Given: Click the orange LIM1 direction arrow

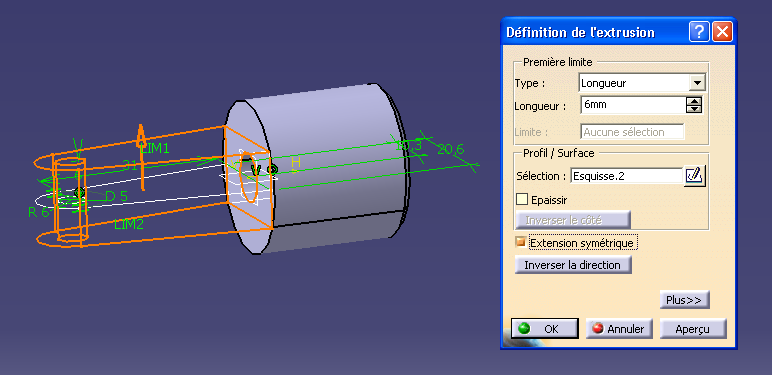Looking at the screenshot, I should click(x=141, y=156).
